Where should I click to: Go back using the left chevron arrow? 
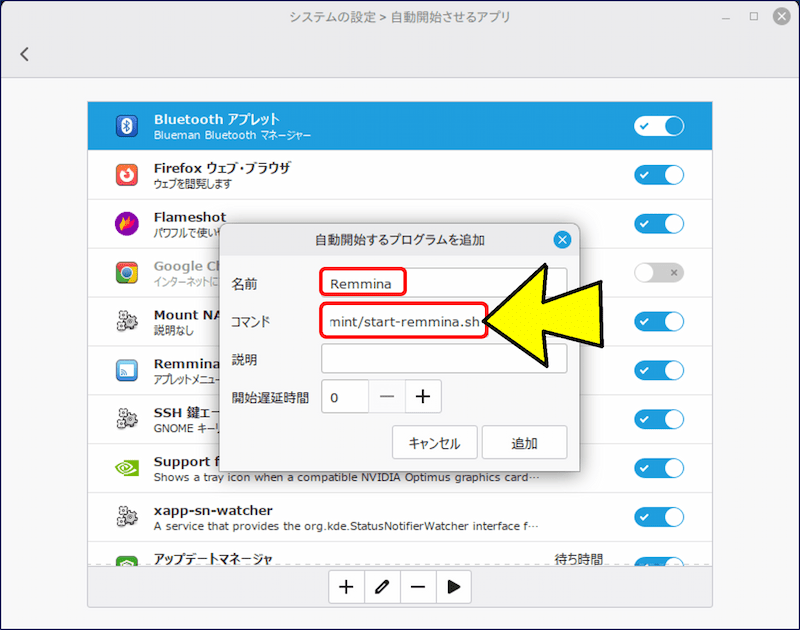pyautogui.click(x=25, y=55)
